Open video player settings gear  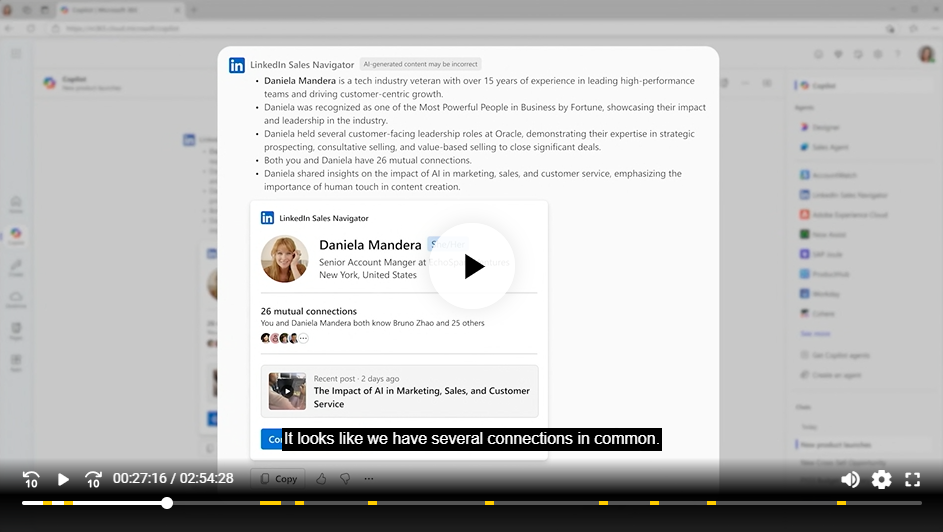tap(881, 479)
